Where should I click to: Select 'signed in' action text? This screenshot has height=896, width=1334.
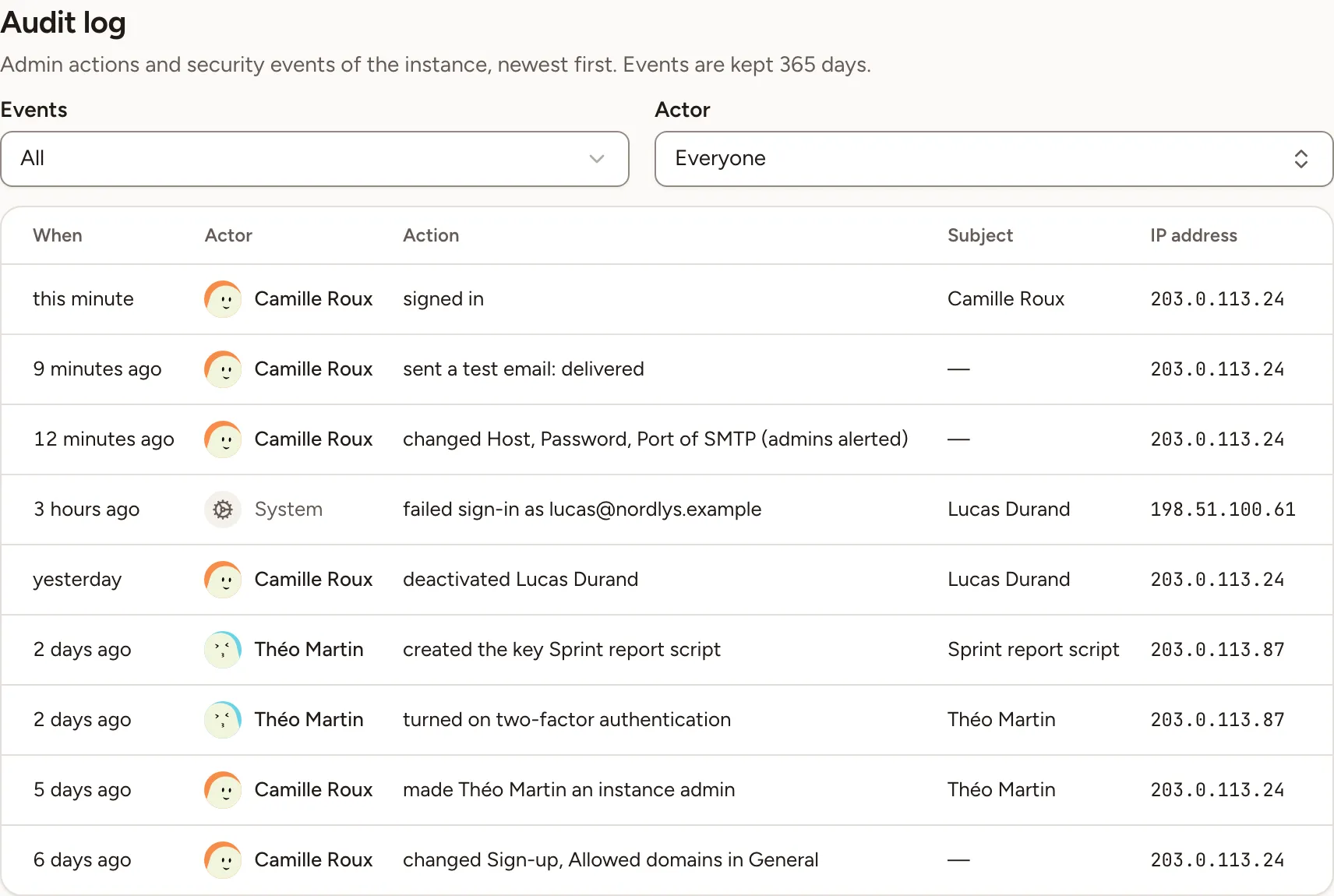[443, 299]
